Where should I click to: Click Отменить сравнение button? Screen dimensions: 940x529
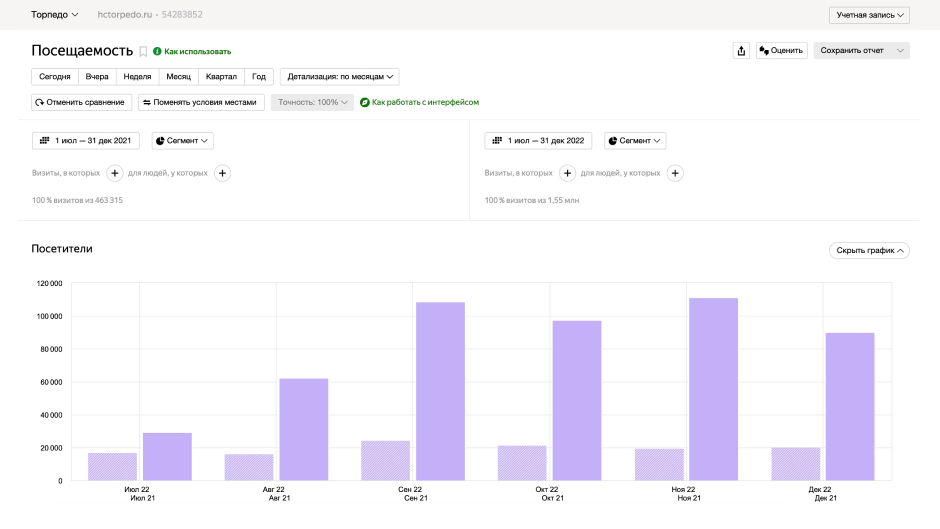[x=82, y=103]
